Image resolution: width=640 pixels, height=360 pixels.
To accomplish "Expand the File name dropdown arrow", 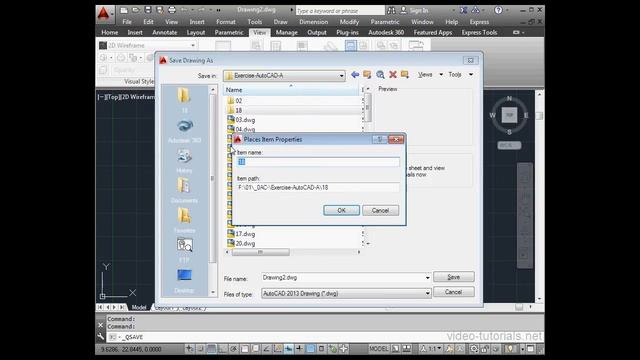I will click(x=427, y=278).
